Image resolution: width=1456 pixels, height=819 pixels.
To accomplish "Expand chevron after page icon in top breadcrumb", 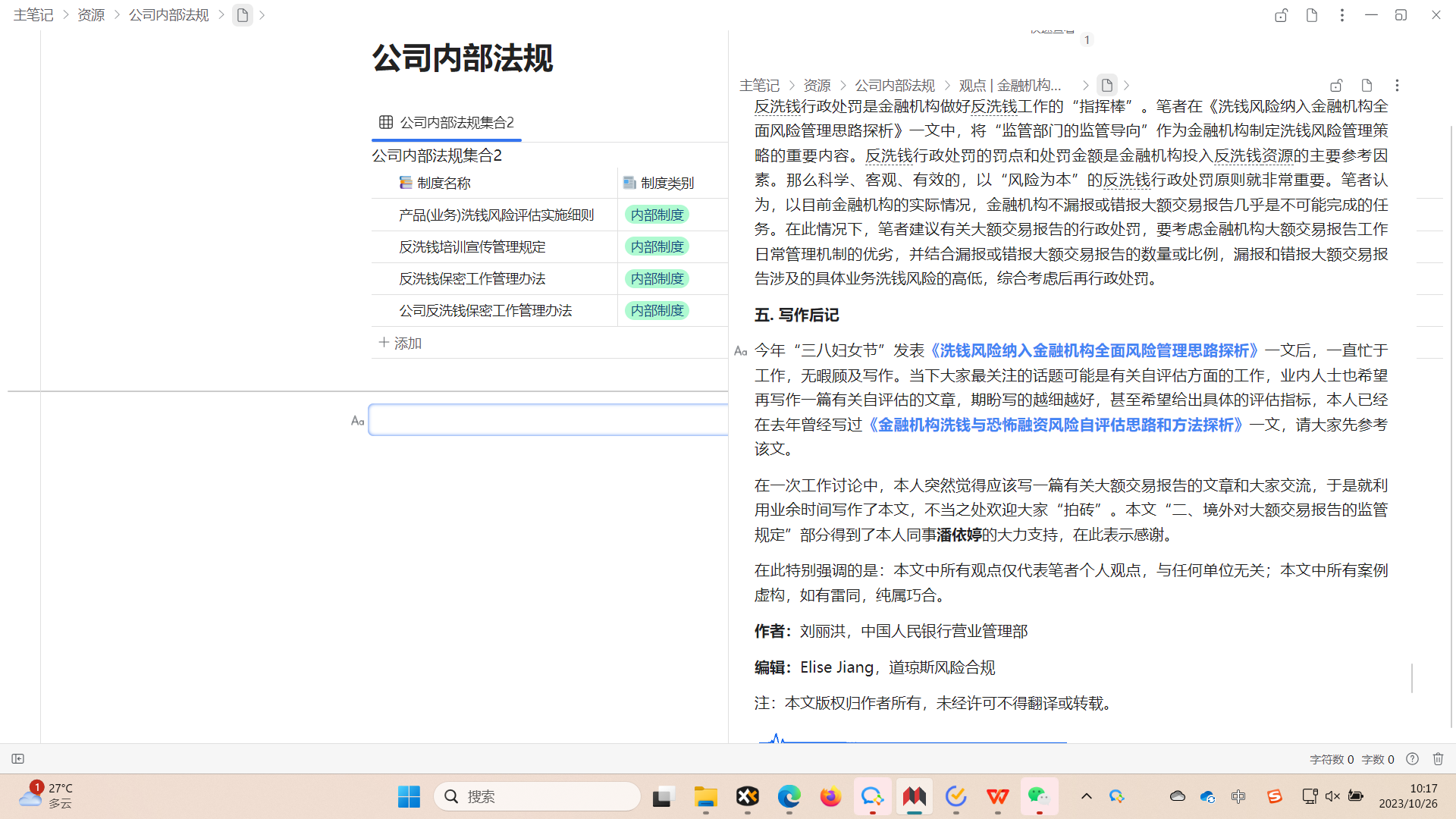I will pos(262,15).
